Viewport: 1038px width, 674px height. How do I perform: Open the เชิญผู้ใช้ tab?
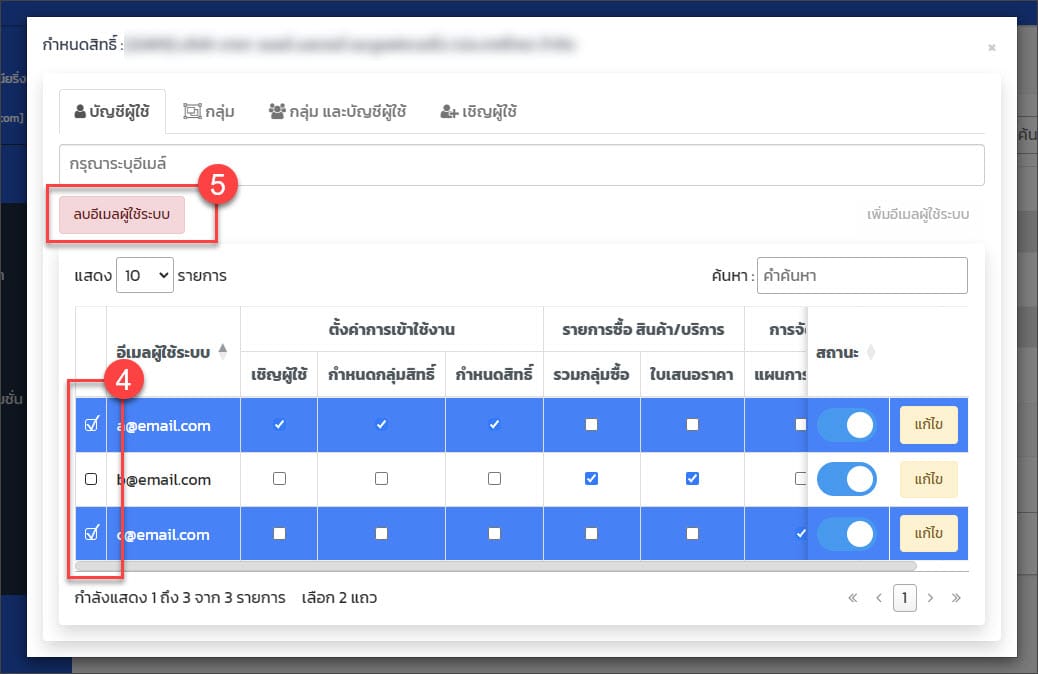[x=478, y=112]
